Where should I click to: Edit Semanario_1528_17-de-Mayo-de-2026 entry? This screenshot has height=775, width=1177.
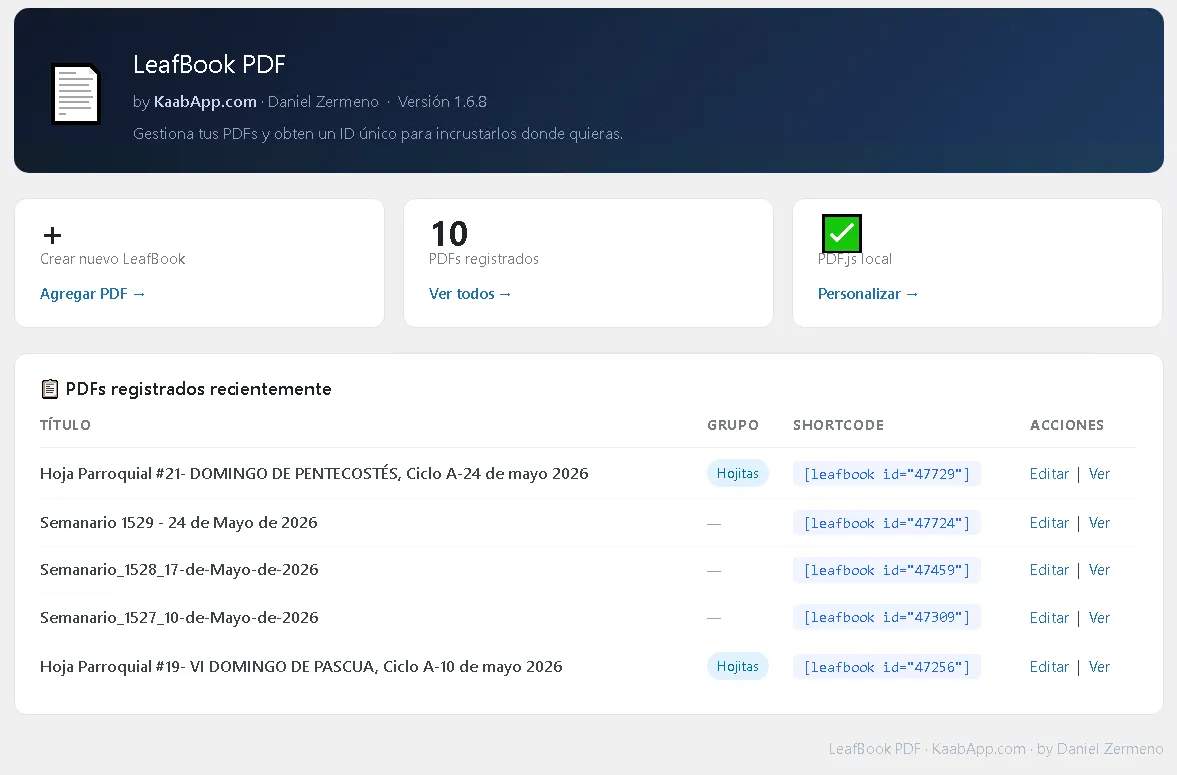[1049, 570]
